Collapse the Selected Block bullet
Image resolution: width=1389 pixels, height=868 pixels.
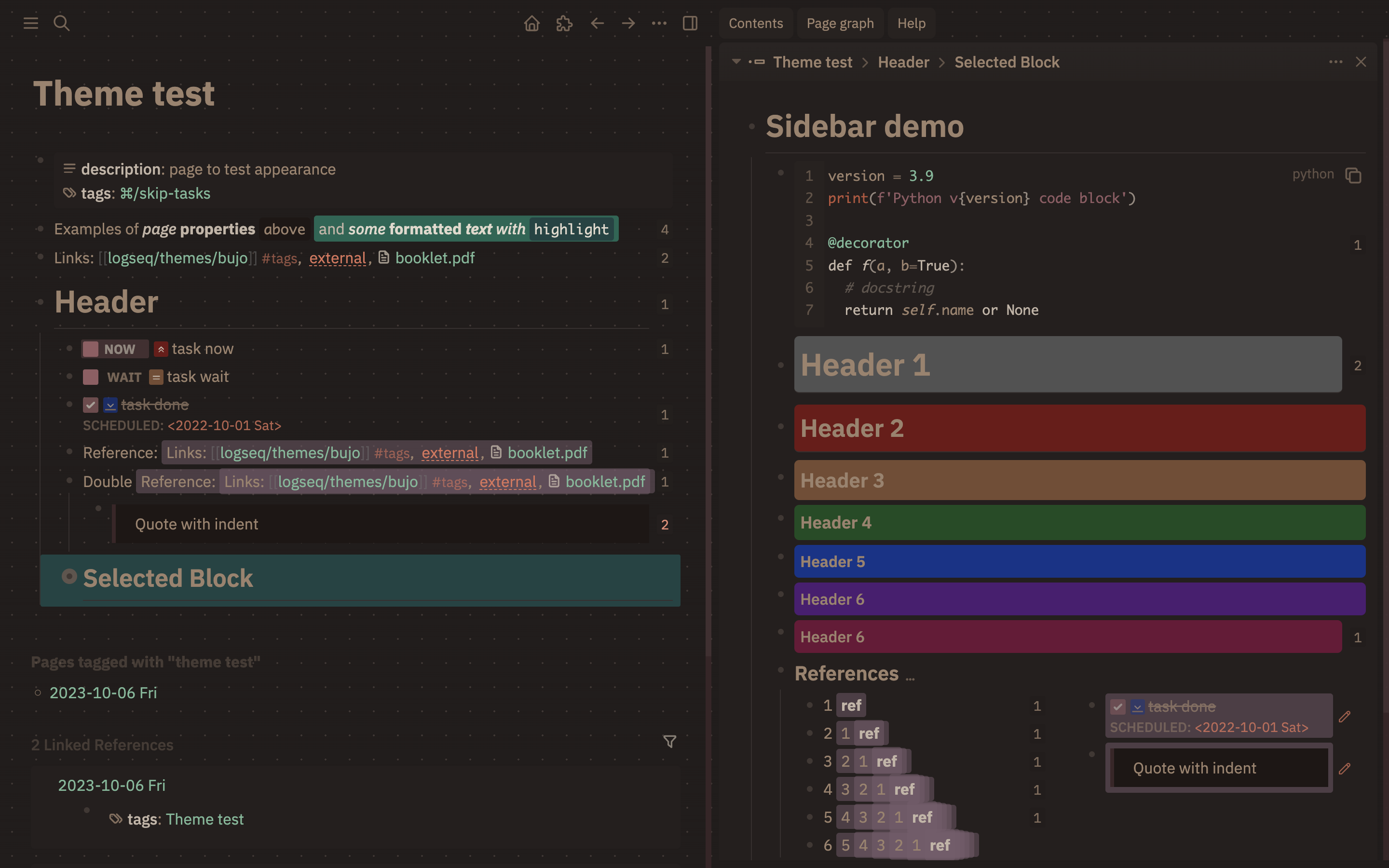[69, 576]
